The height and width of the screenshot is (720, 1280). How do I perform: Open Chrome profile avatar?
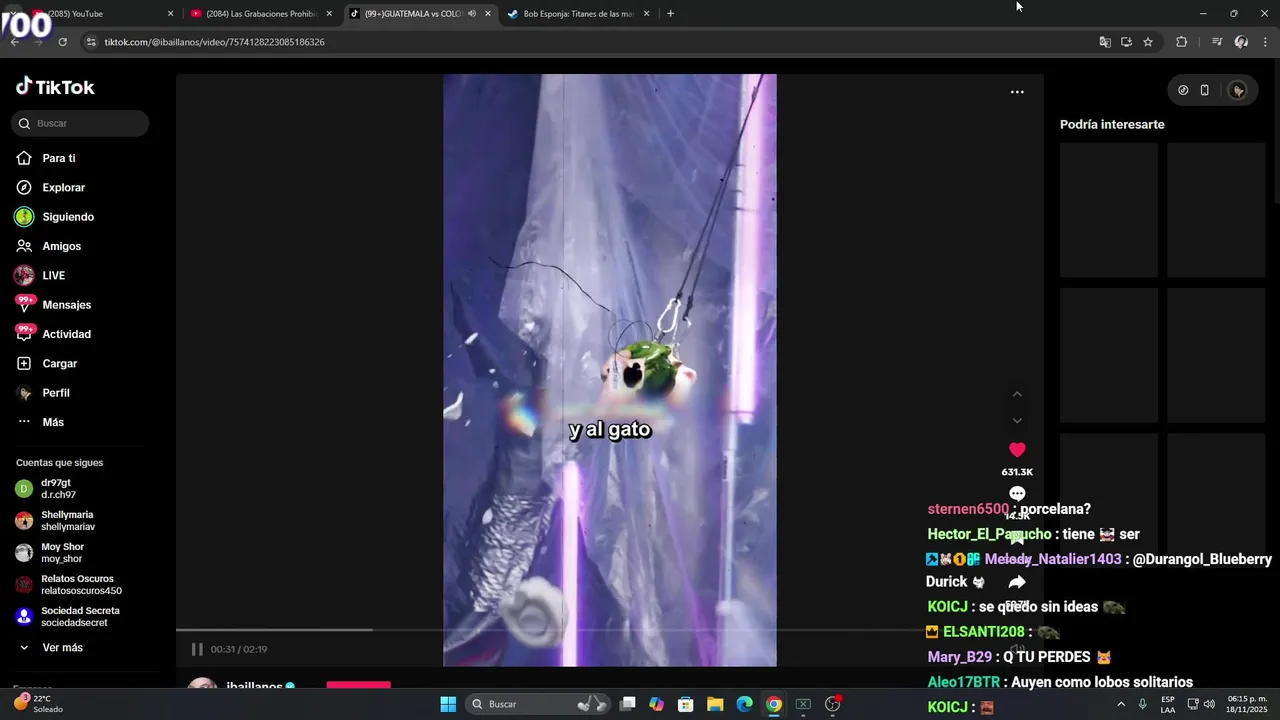(1241, 42)
